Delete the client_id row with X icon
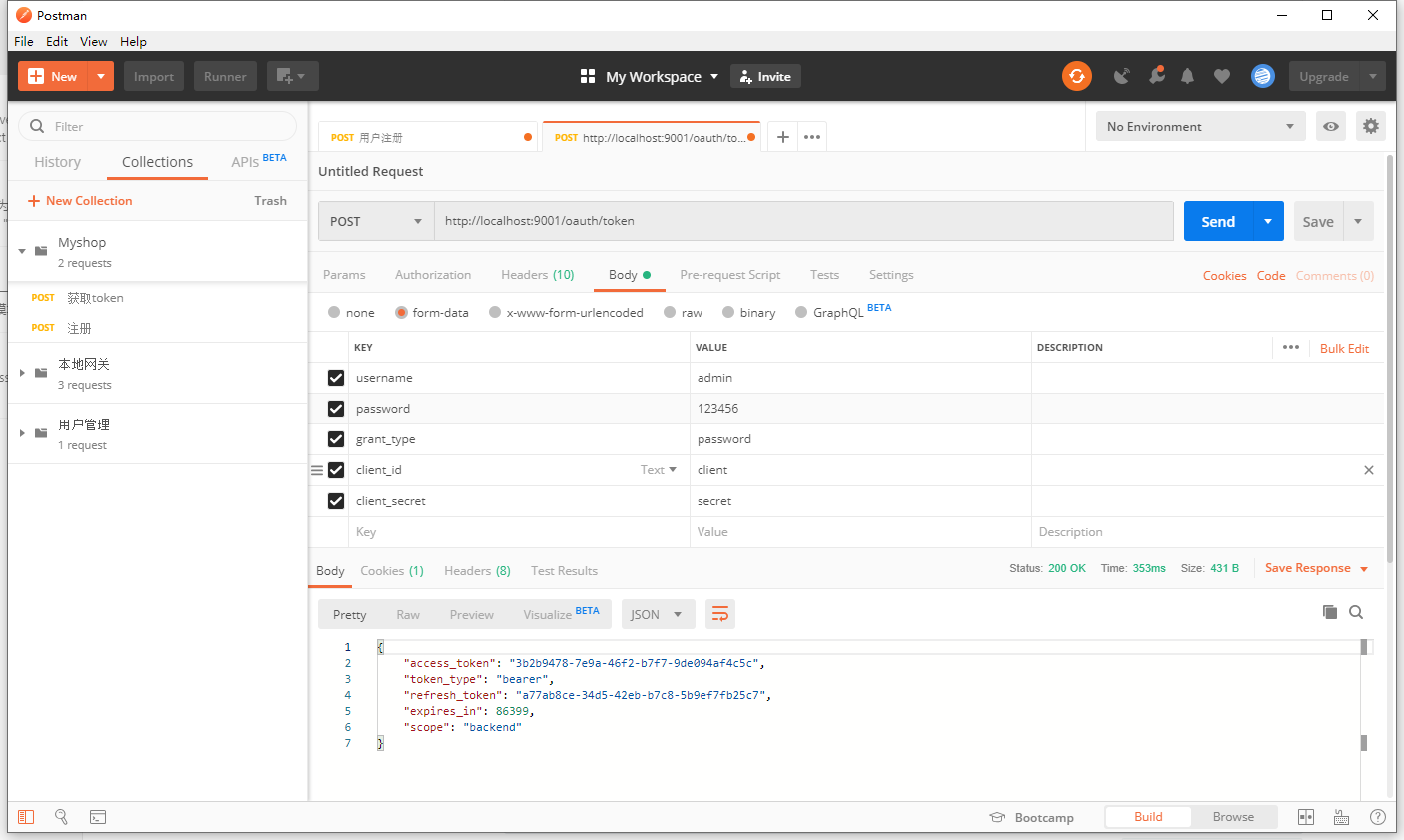 click(1369, 470)
